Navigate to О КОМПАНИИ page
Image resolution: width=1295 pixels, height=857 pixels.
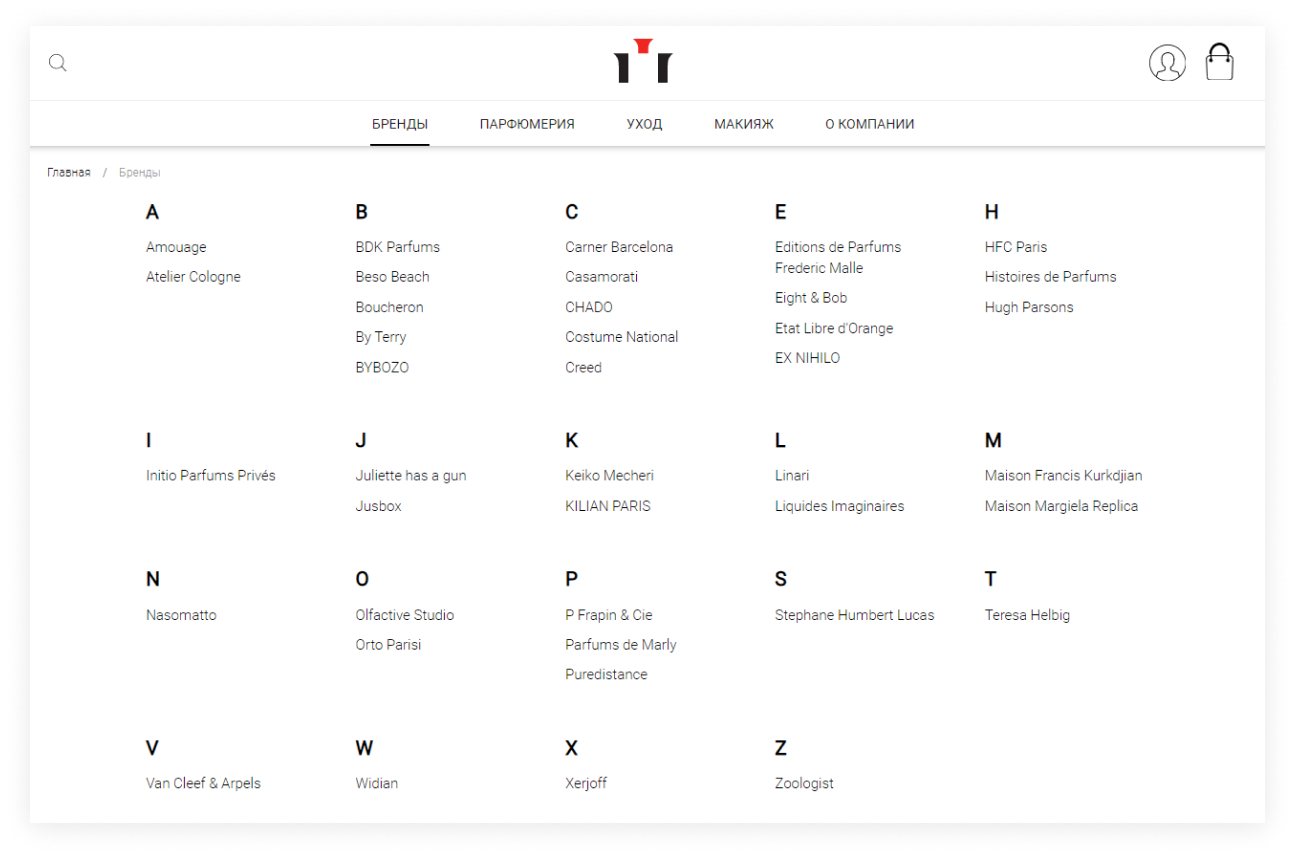pyautogui.click(x=869, y=124)
